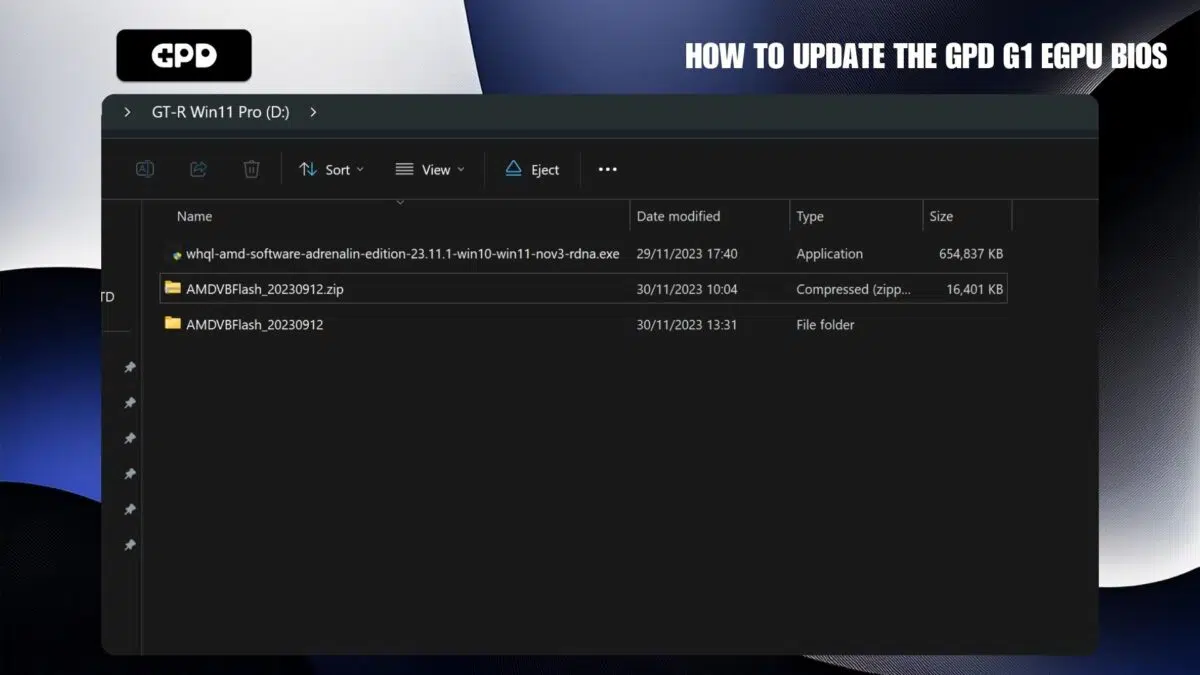Viewport: 1200px width, 675px height.
Task: Click the AMD installer exe file icon
Action: click(x=175, y=255)
